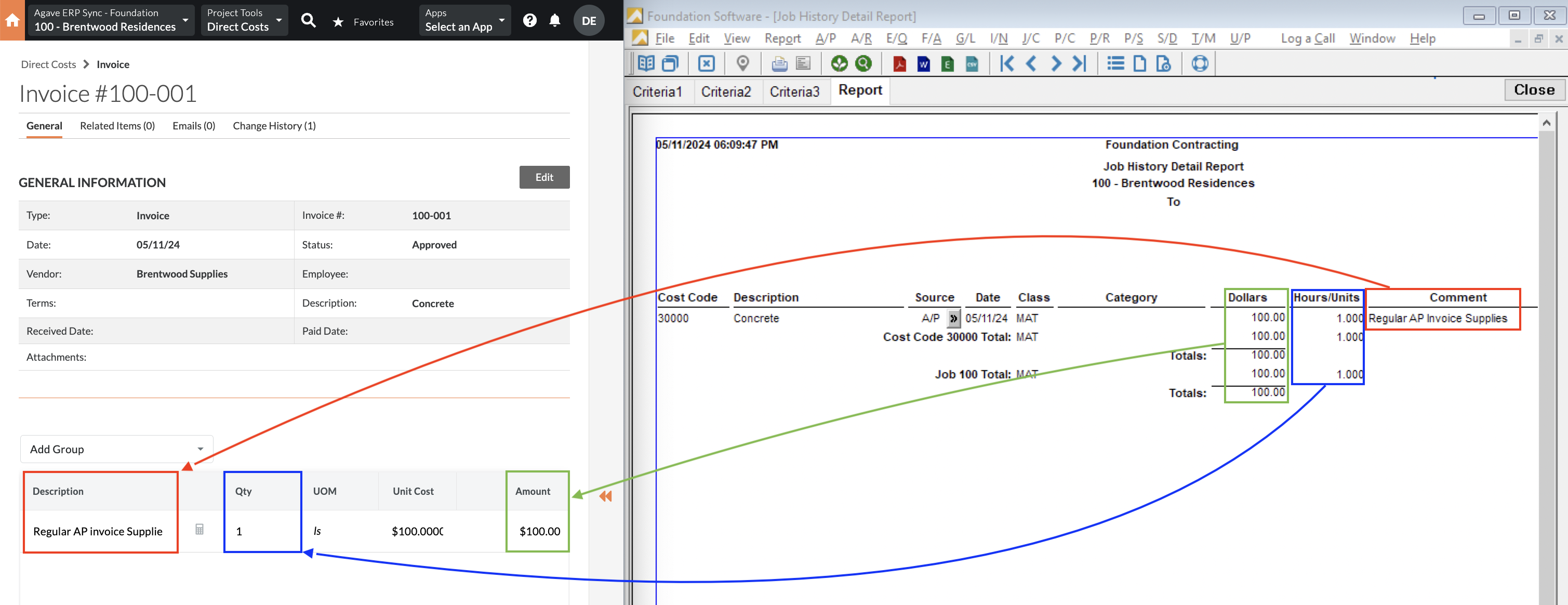Open Log a Call menu
Image resolution: width=1568 pixels, height=605 pixels.
(1308, 38)
